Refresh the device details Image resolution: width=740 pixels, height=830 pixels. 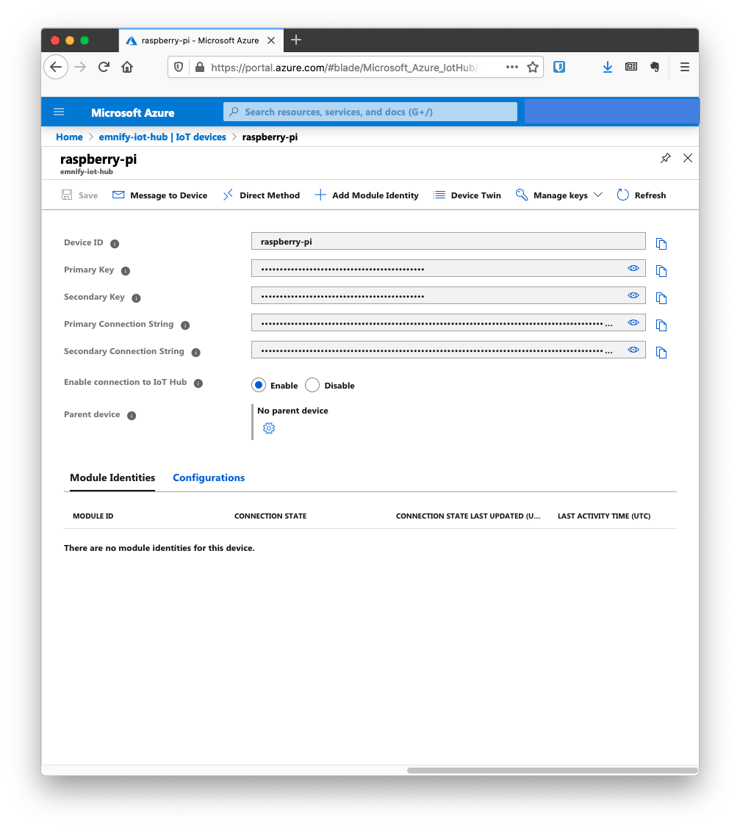(x=642, y=195)
